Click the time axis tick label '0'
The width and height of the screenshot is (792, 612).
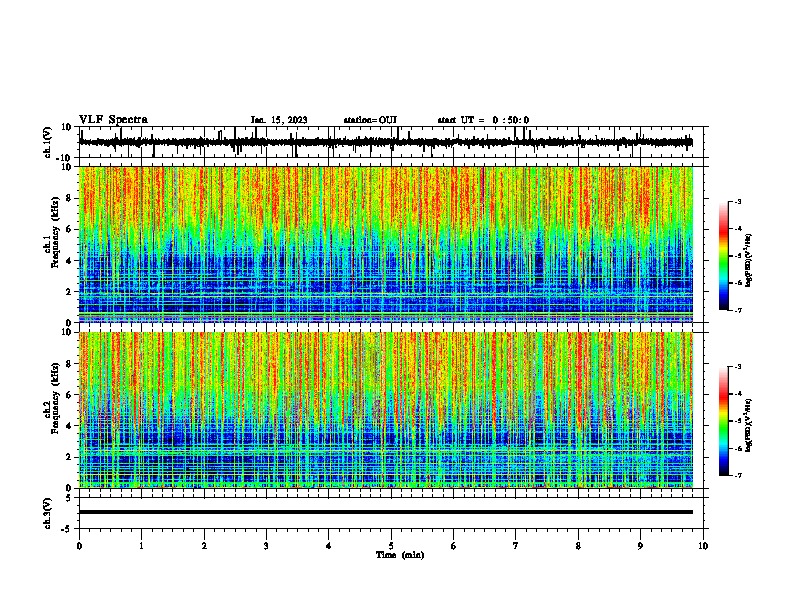79,546
